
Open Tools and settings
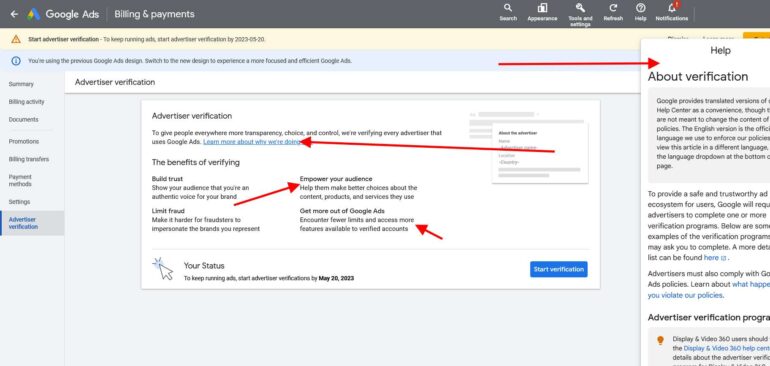[x=580, y=14]
